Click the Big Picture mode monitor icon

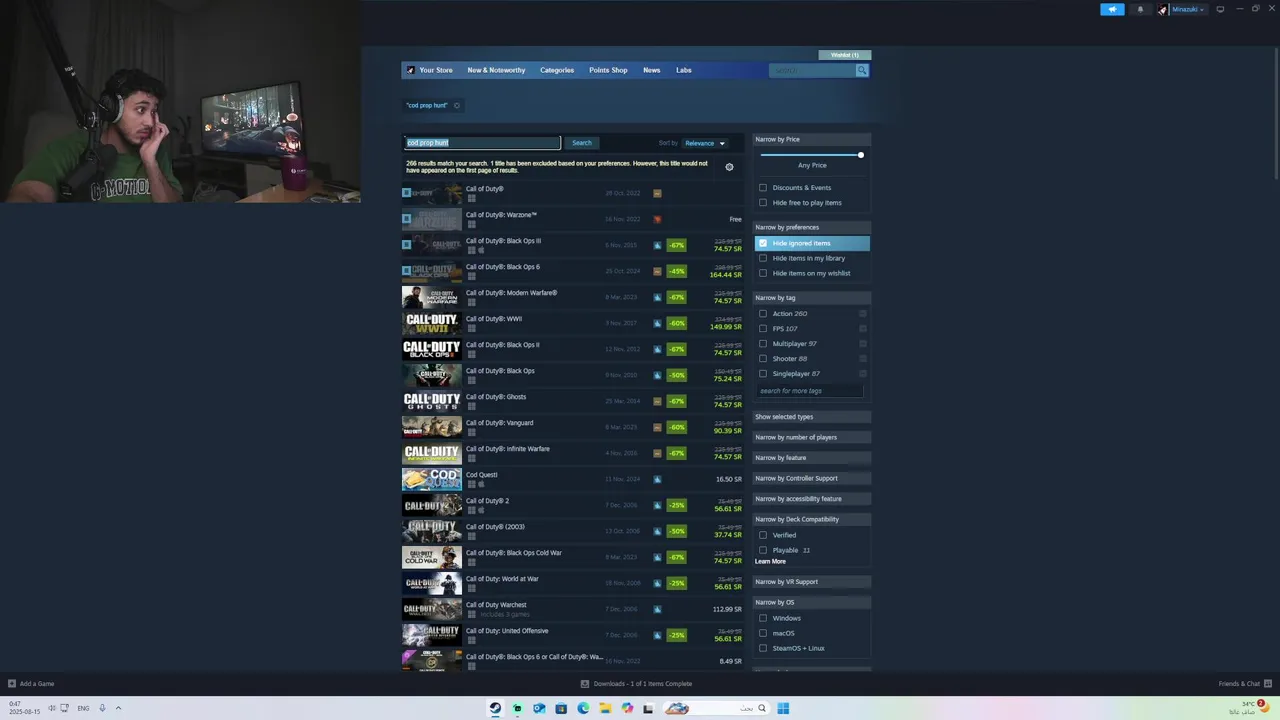(1220, 9)
